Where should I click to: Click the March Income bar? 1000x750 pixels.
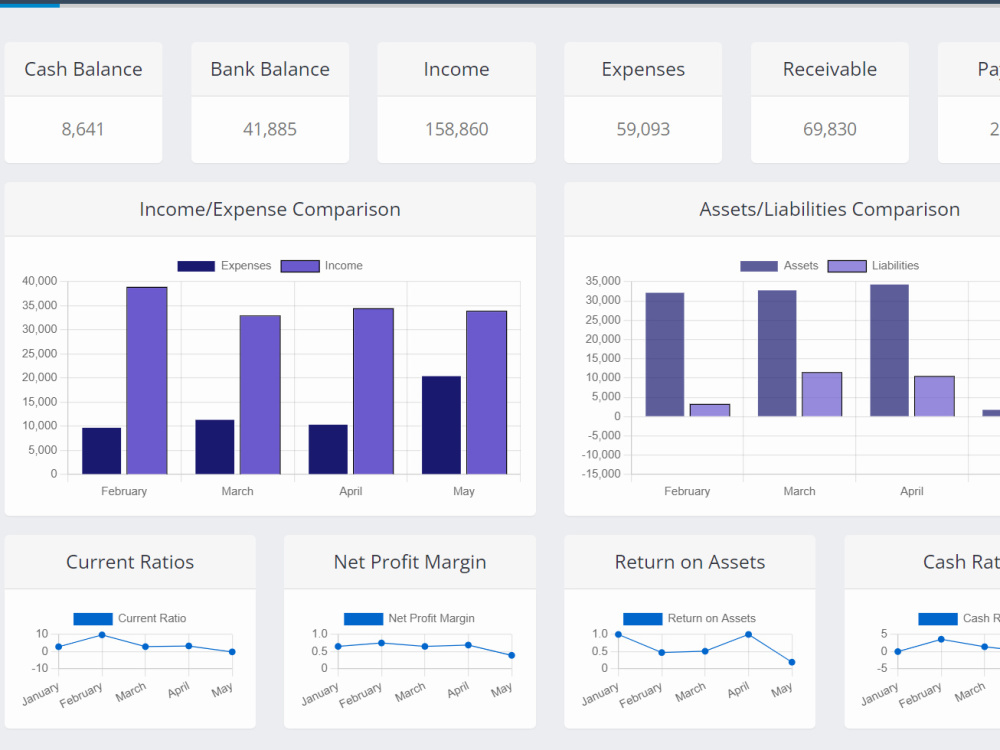260,395
